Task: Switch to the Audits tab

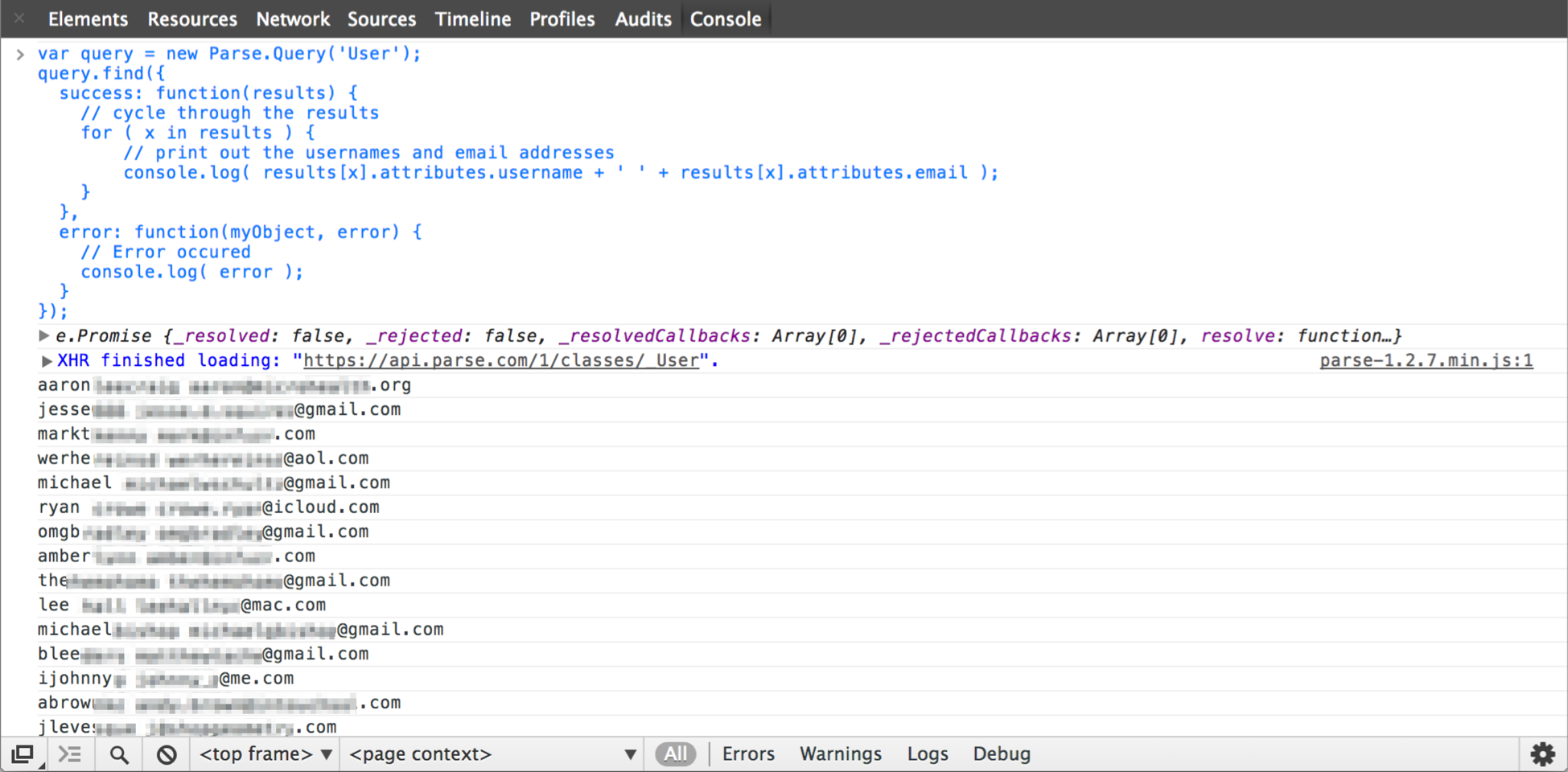Action: click(643, 19)
